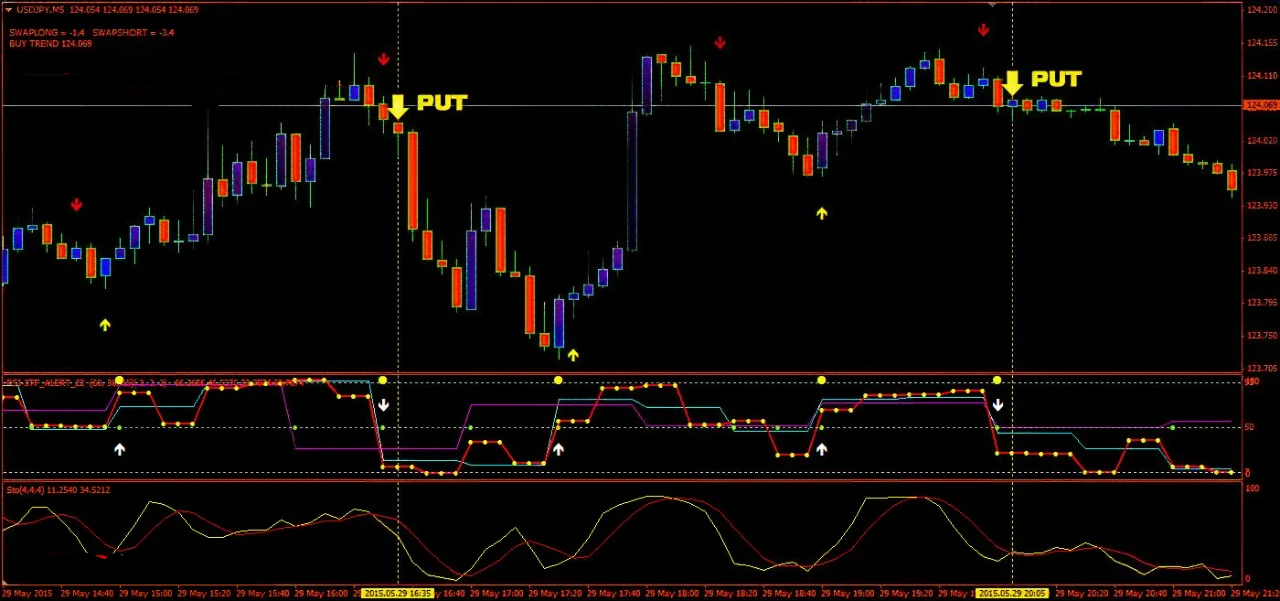Click the second PUT text label
Screen dimensions: 1280x601
[1056, 79]
